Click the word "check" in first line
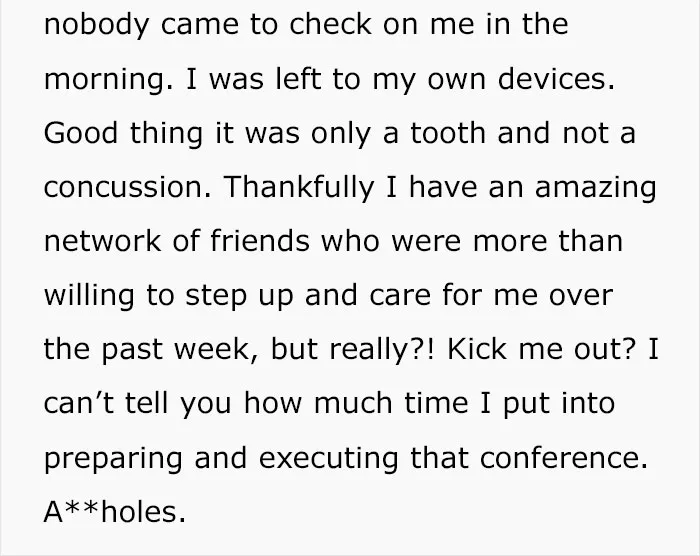The image size is (700, 556). [330, 24]
